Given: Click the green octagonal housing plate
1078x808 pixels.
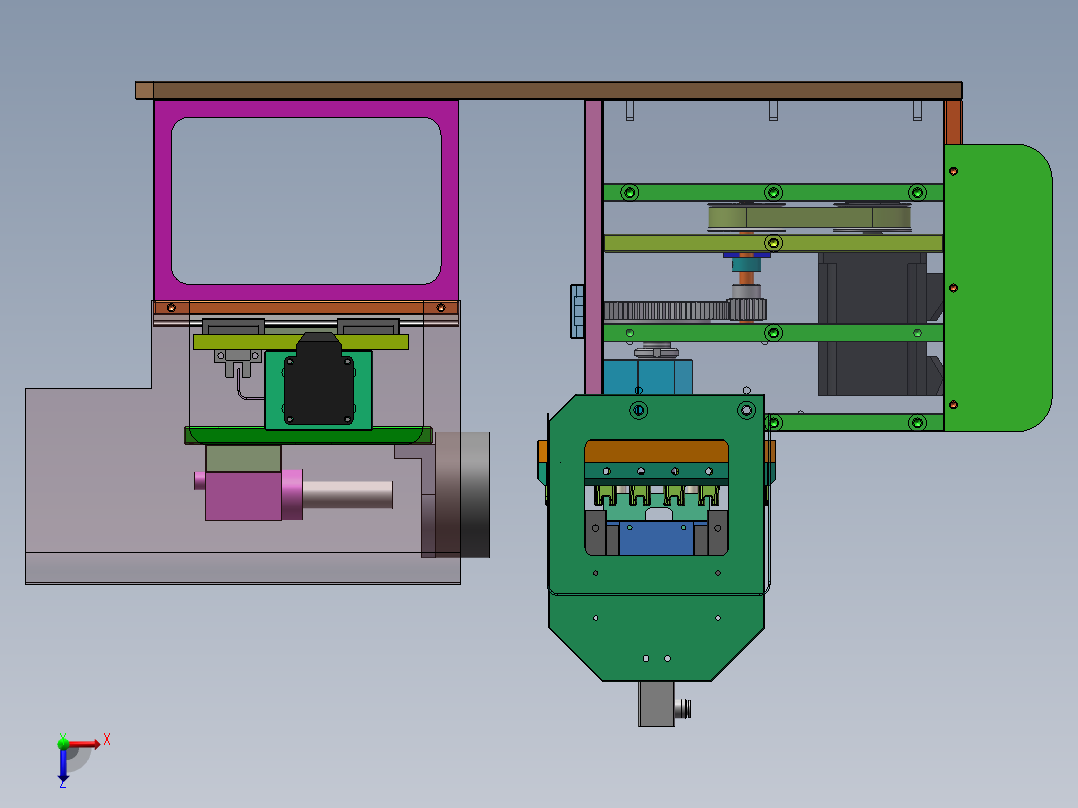Looking at the screenshot, I should (657, 538).
